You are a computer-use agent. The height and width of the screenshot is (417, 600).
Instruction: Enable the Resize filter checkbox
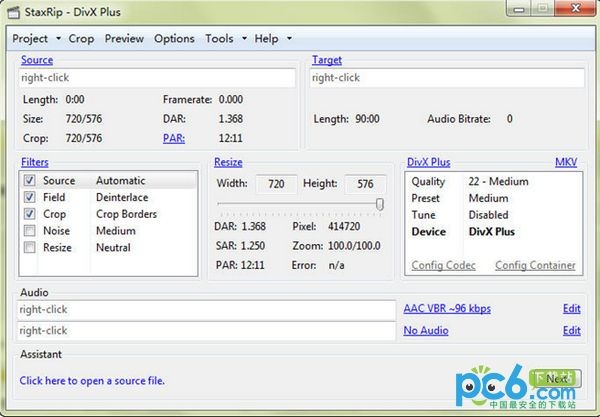pyautogui.click(x=29, y=248)
